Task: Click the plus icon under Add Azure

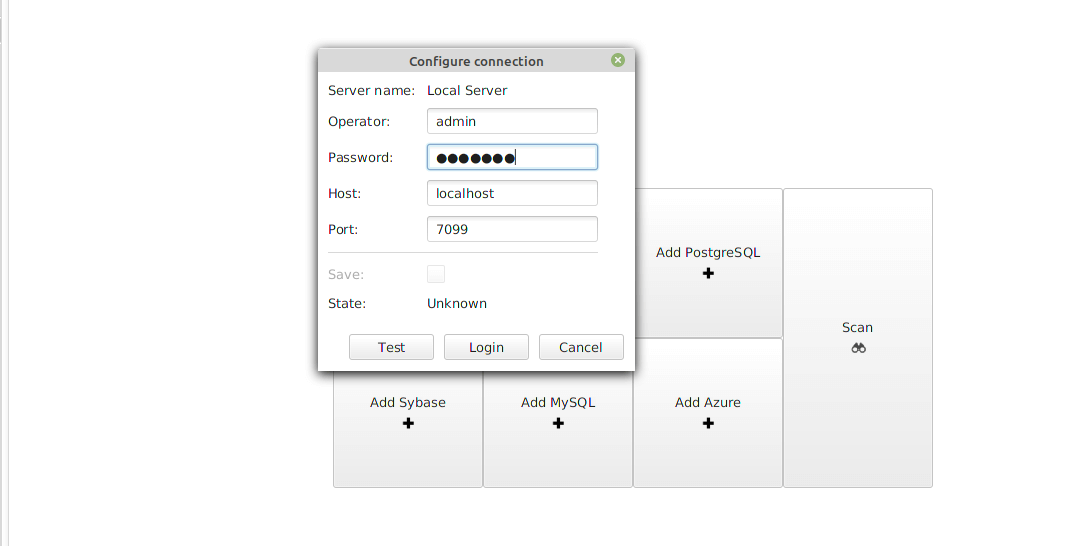Action: coord(708,423)
